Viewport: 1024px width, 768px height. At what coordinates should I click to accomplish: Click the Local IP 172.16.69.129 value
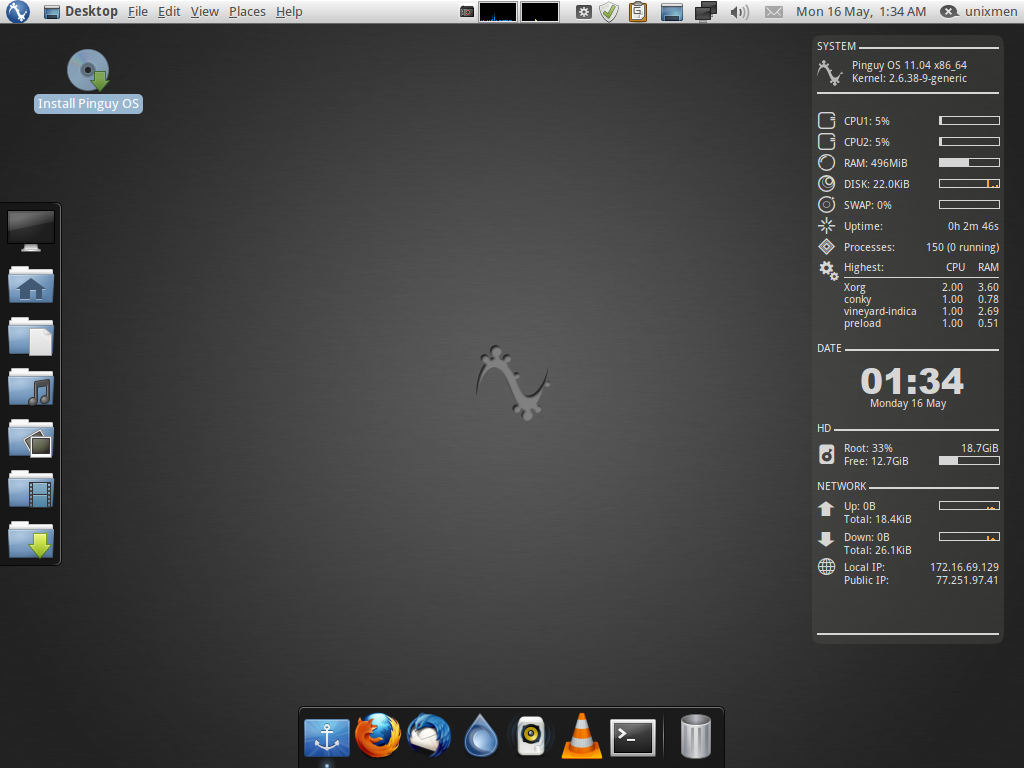(964, 567)
